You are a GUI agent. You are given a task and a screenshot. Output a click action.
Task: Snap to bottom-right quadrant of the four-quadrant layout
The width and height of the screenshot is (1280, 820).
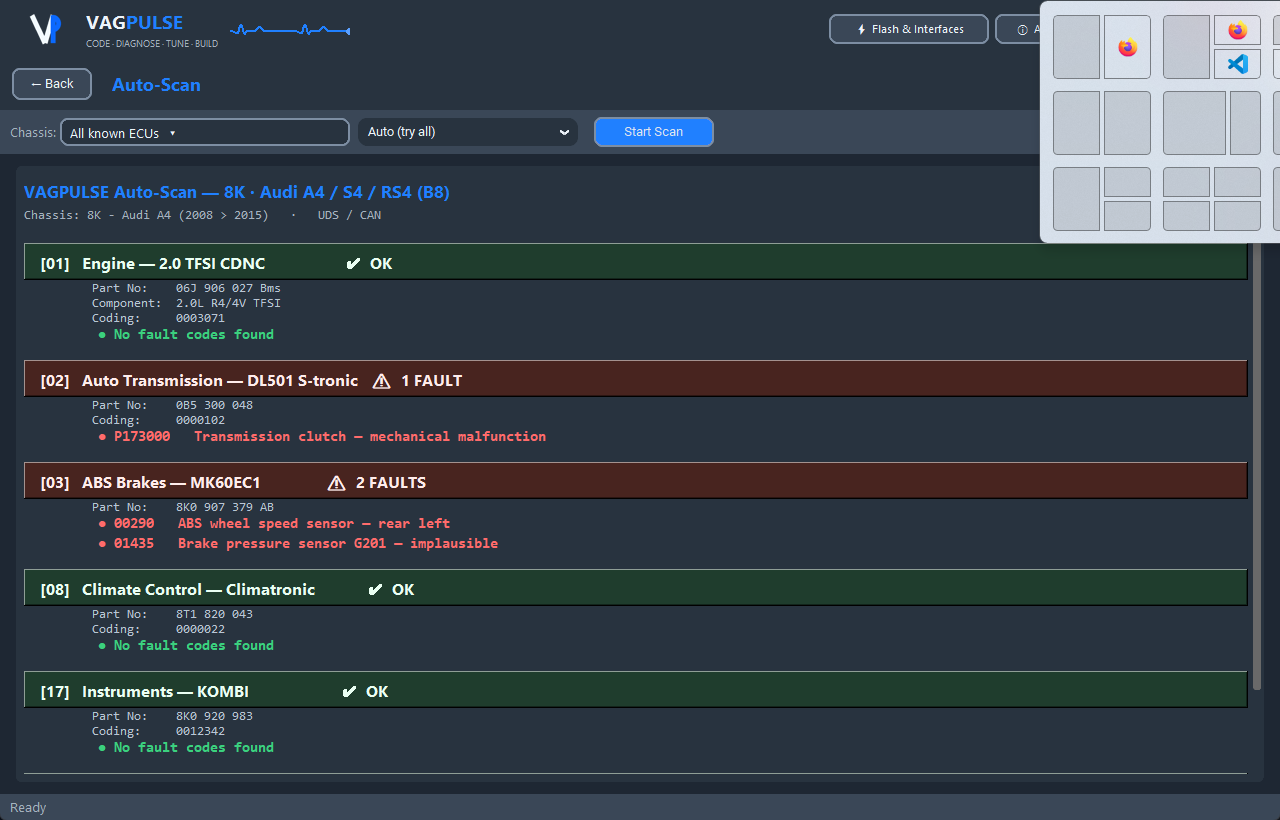coord(1237,216)
